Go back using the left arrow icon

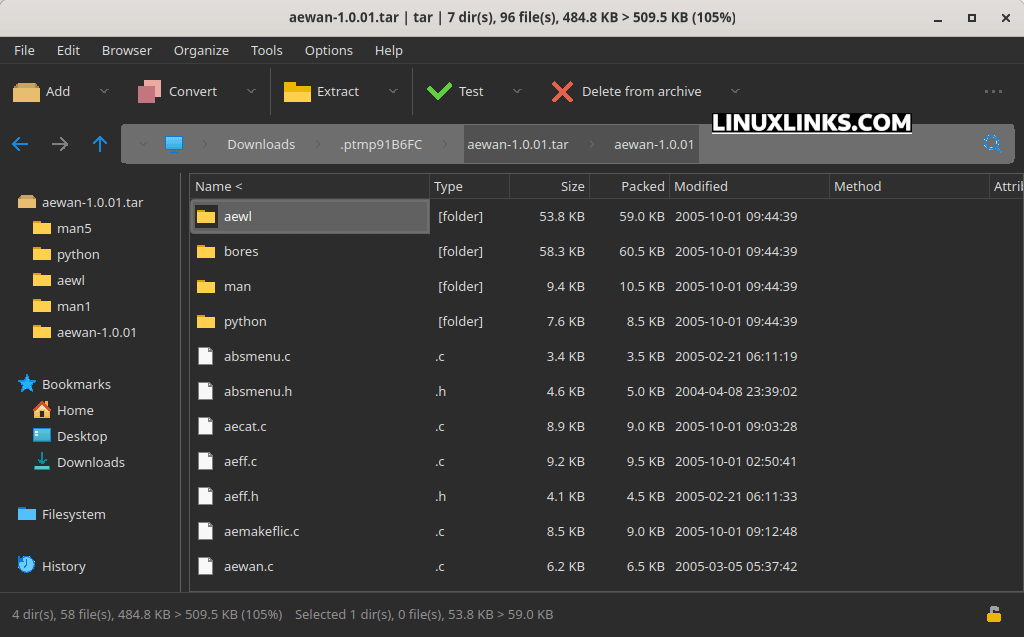(x=20, y=144)
